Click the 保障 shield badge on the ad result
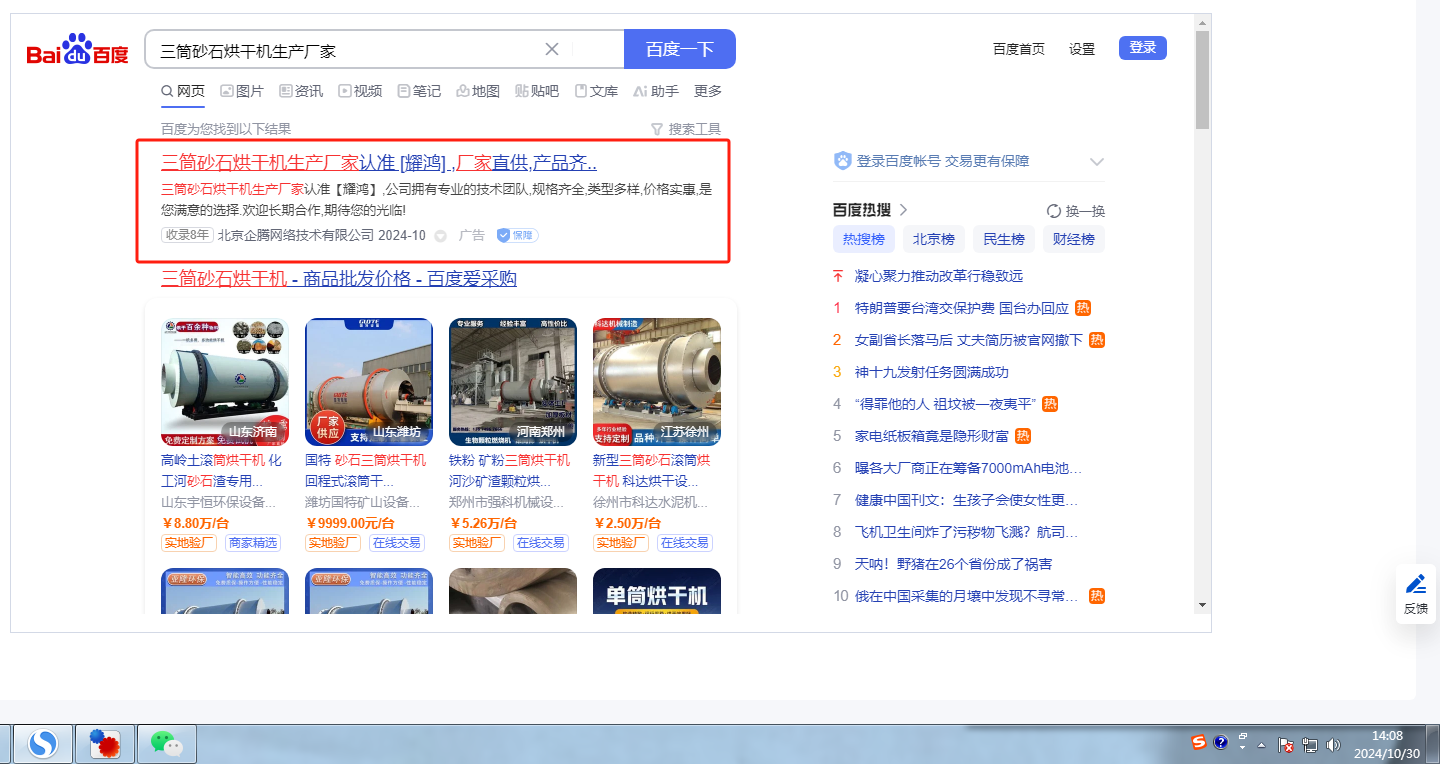The width and height of the screenshot is (1440, 764). [x=518, y=235]
